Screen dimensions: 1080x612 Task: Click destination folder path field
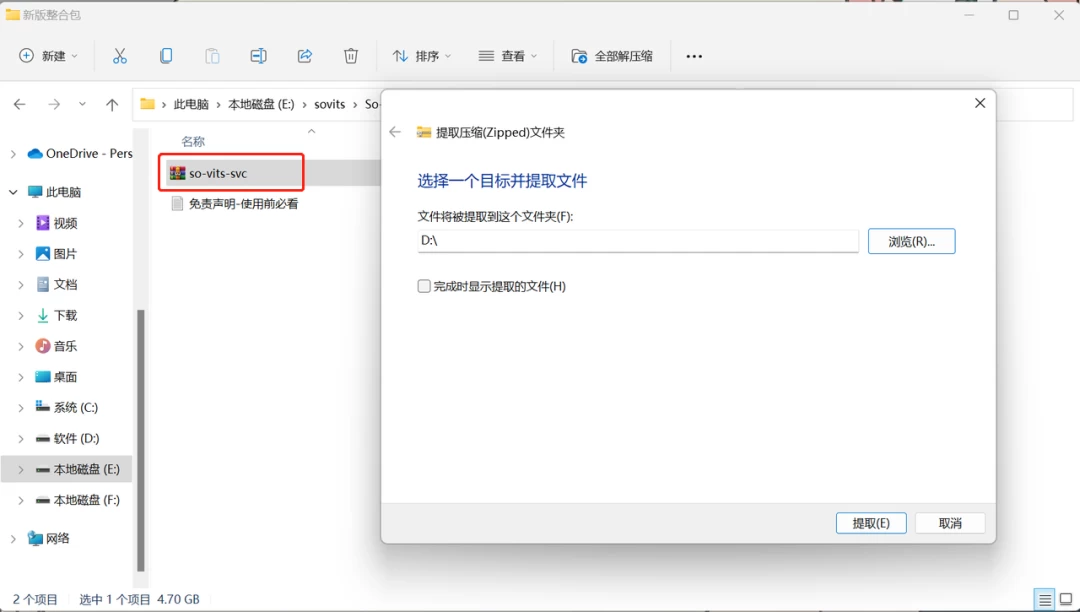638,241
